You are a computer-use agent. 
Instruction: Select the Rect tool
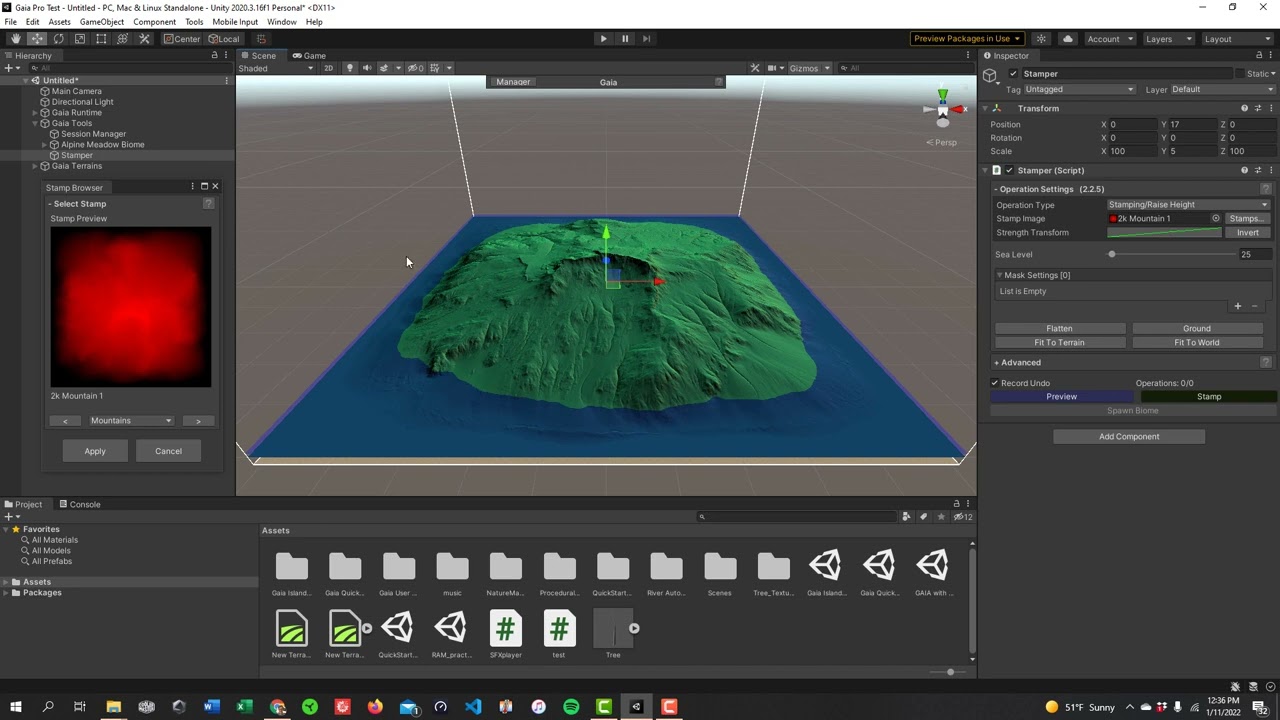pos(101,39)
